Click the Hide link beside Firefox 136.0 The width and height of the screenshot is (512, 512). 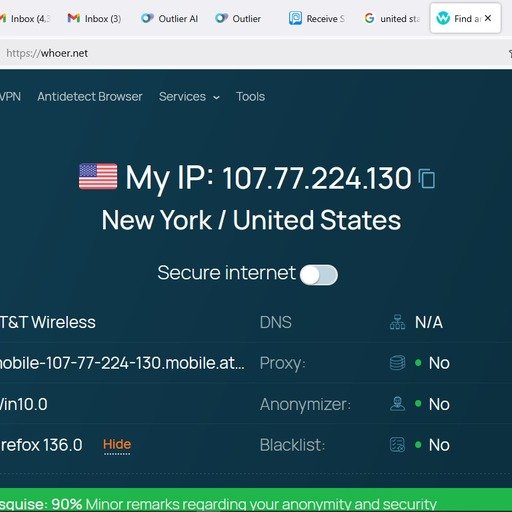117,444
